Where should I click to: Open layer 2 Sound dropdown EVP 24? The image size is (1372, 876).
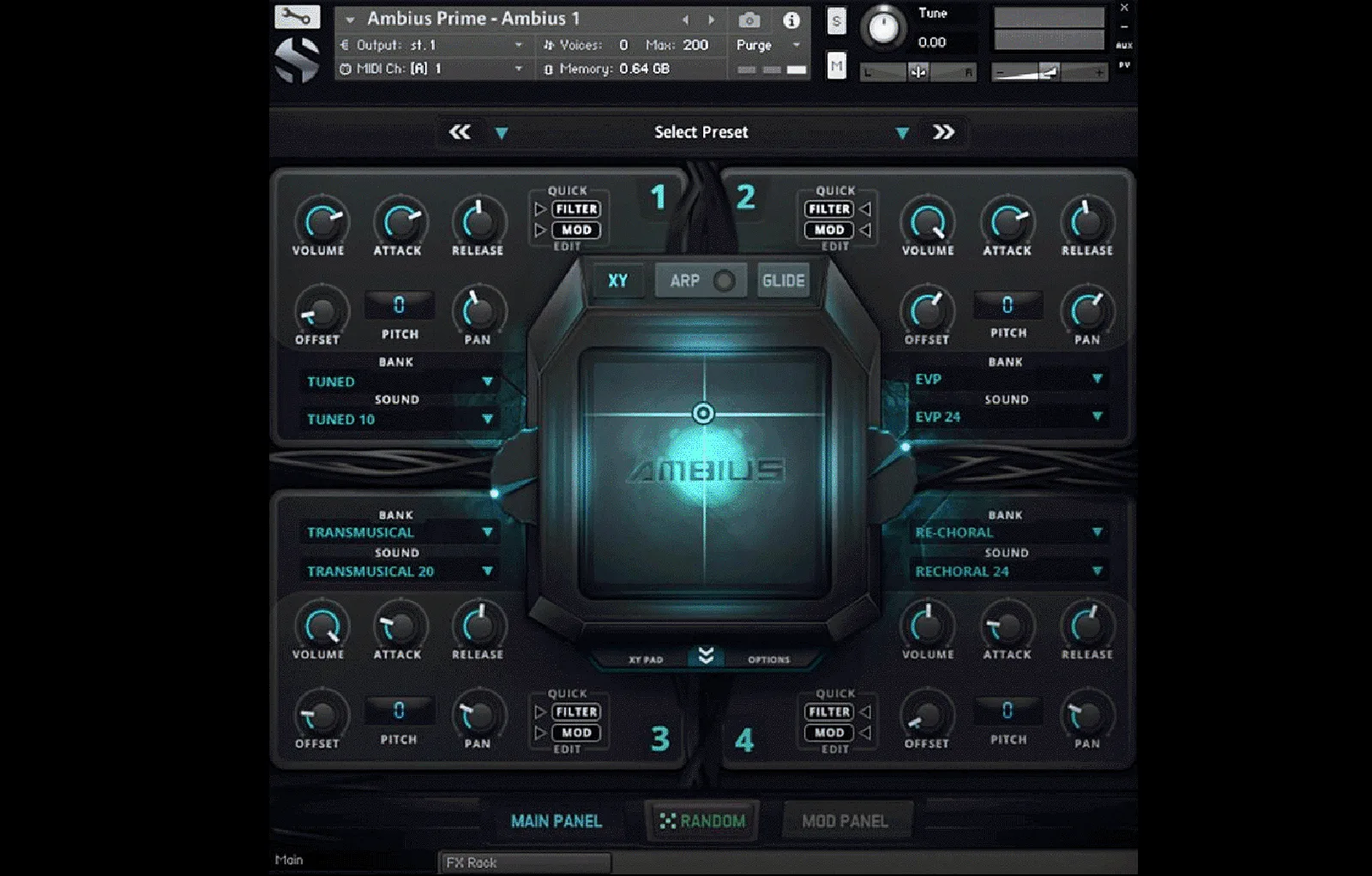pyautogui.click(x=1008, y=417)
